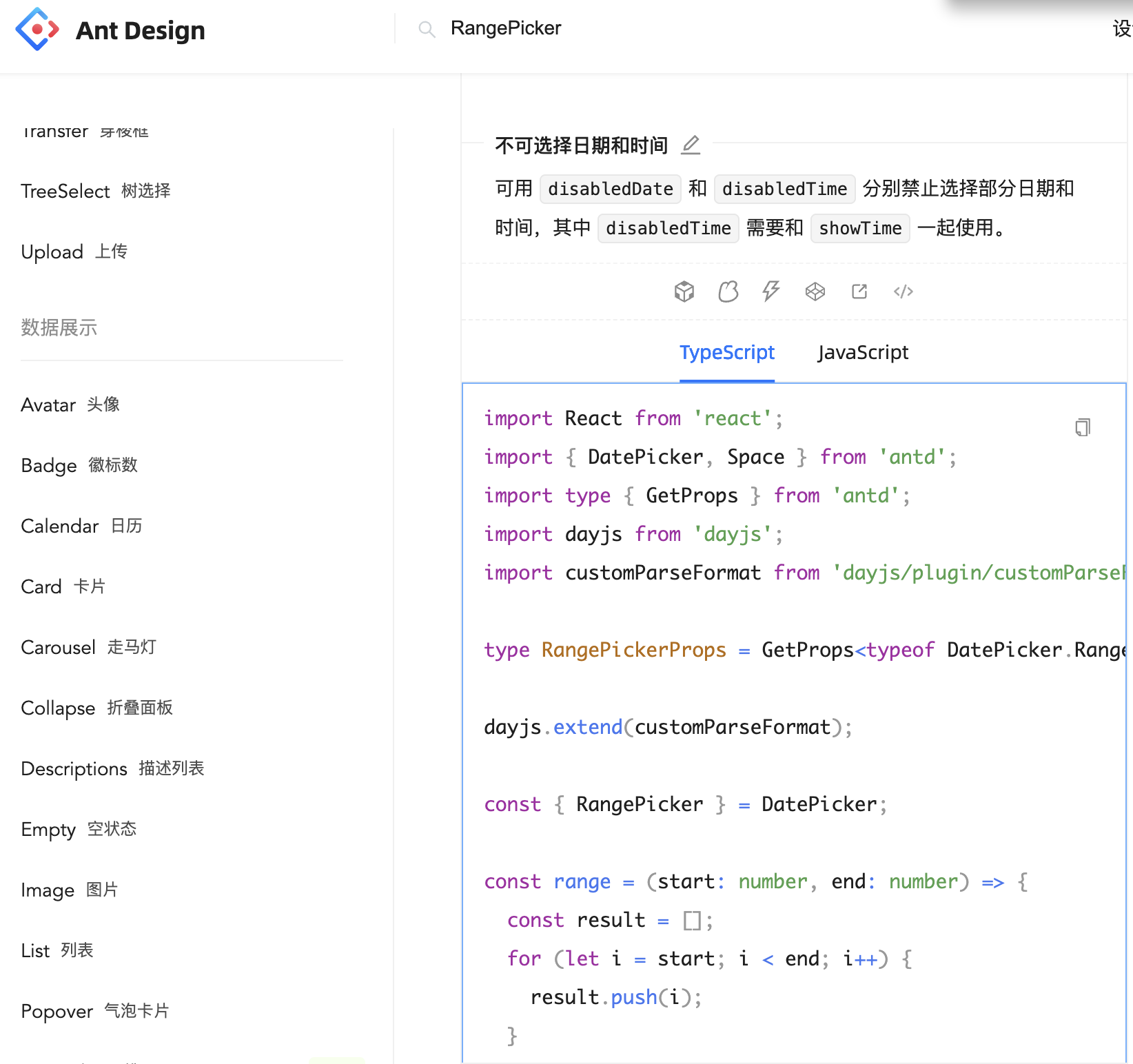Open the Descriptions 描述列表 component page
The height and width of the screenshot is (1064, 1133).
(x=112, y=768)
